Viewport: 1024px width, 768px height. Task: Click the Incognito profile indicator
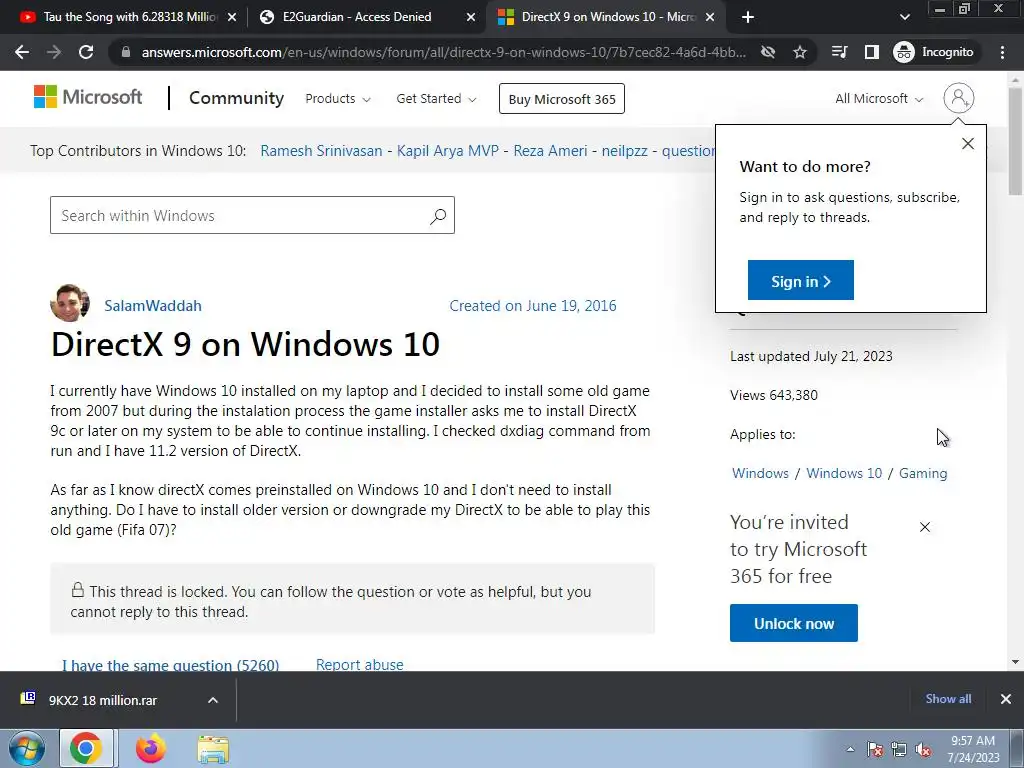click(x=934, y=52)
